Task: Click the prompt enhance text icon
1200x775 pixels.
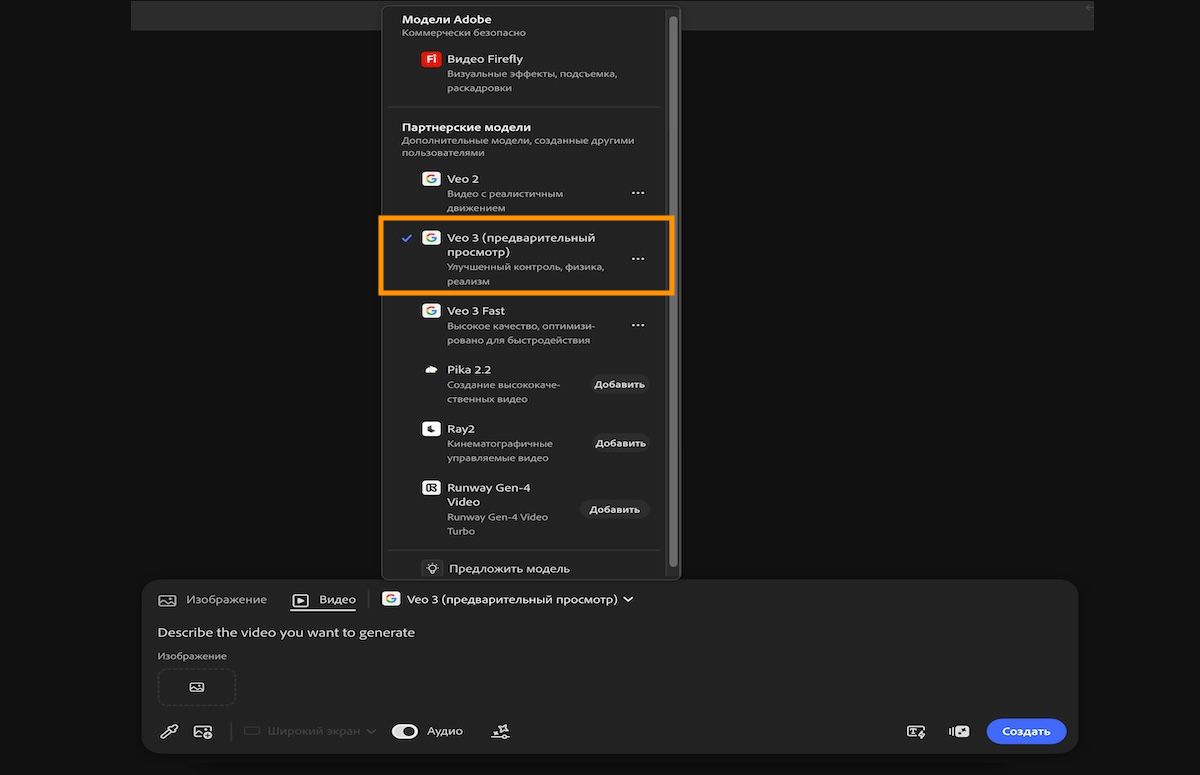Action: [916, 732]
